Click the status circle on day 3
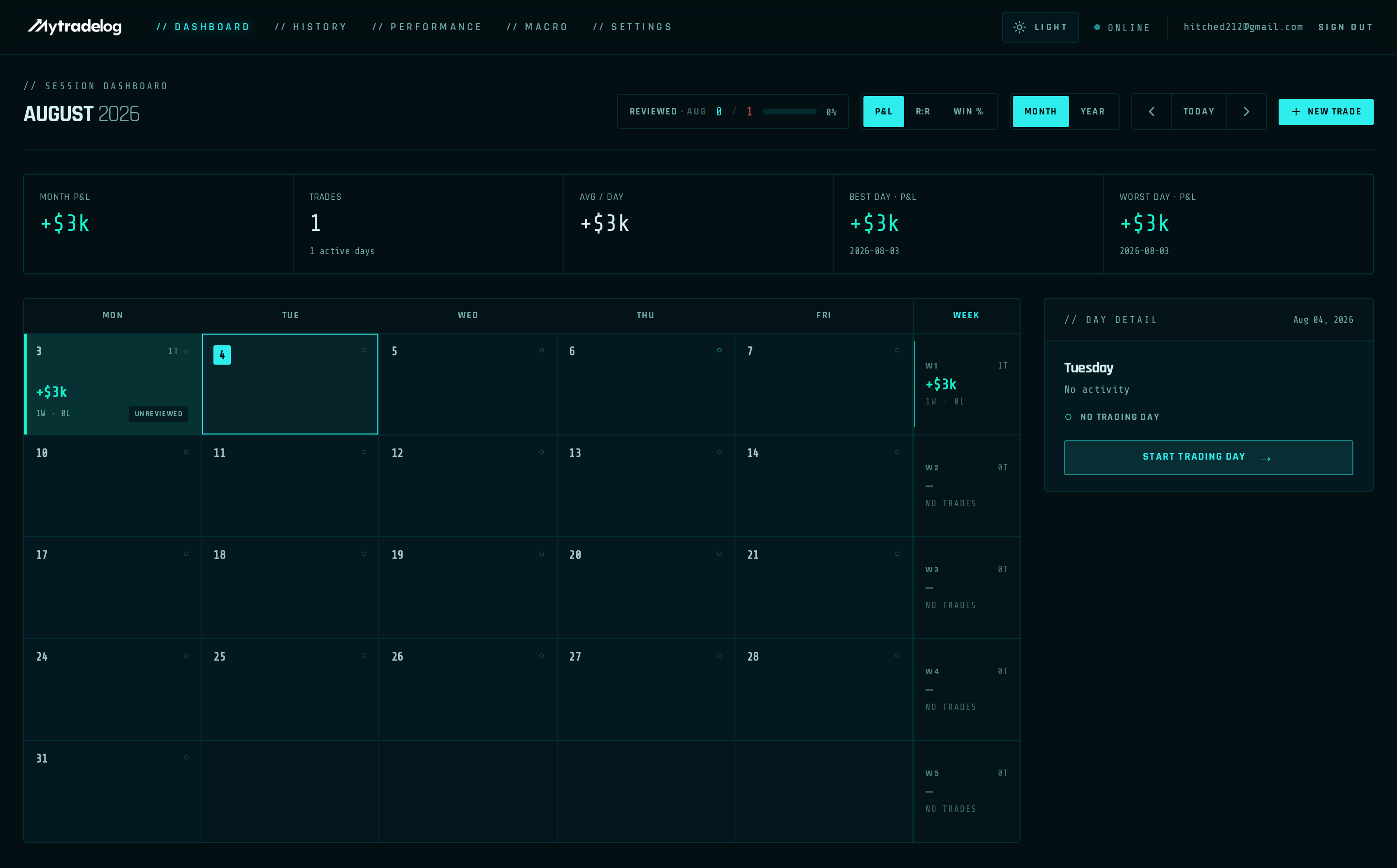The image size is (1397, 868). coord(186,352)
